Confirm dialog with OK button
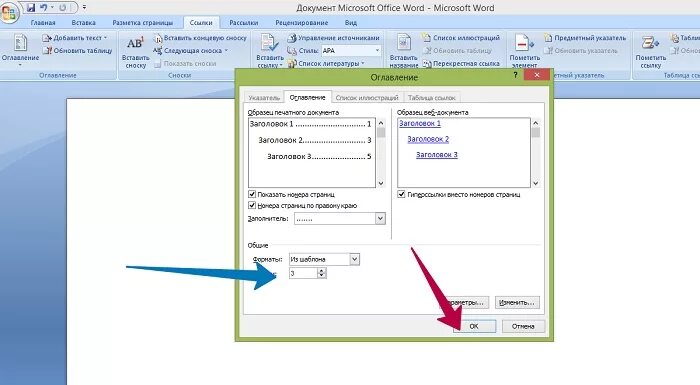 click(x=475, y=326)
